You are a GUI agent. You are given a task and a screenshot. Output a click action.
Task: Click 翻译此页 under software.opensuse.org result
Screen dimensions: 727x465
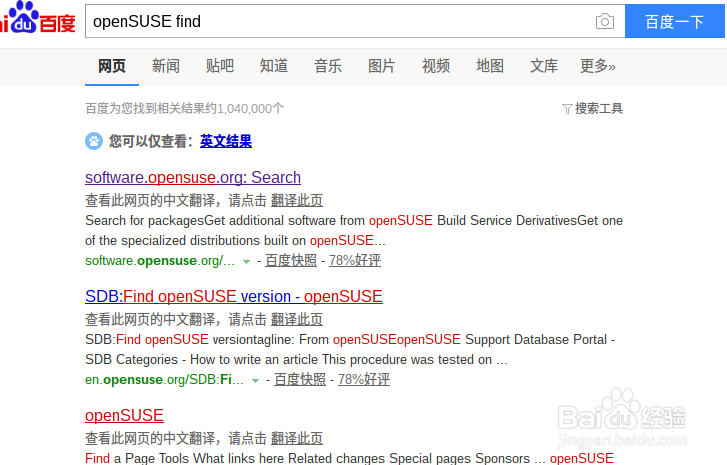[297, 200]
